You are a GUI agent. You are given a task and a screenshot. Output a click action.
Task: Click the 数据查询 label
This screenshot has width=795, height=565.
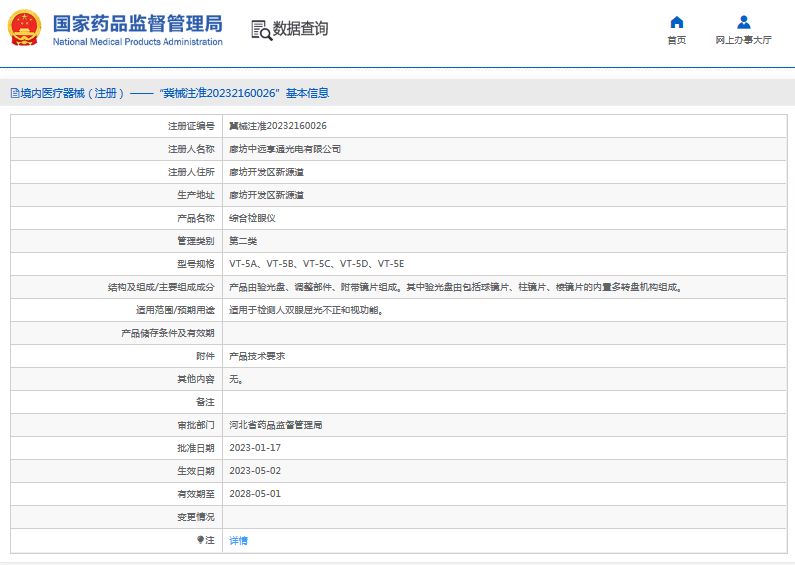point(300,28)
